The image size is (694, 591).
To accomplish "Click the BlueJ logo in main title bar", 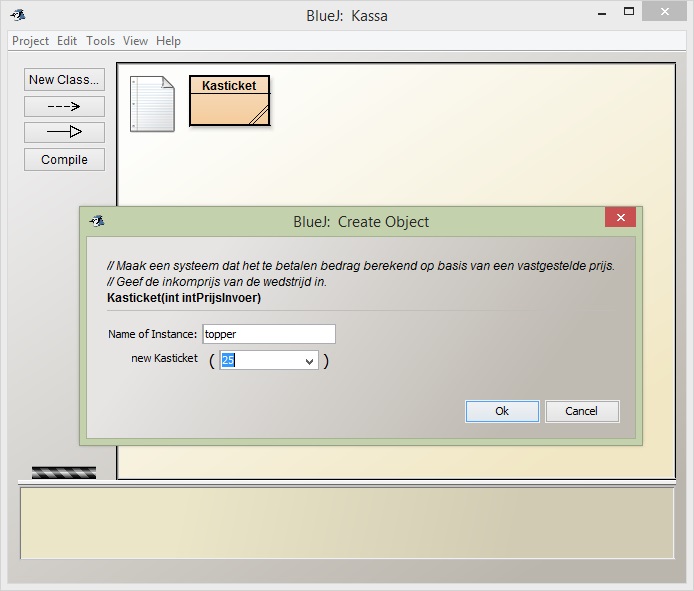I will click(18, 15).
